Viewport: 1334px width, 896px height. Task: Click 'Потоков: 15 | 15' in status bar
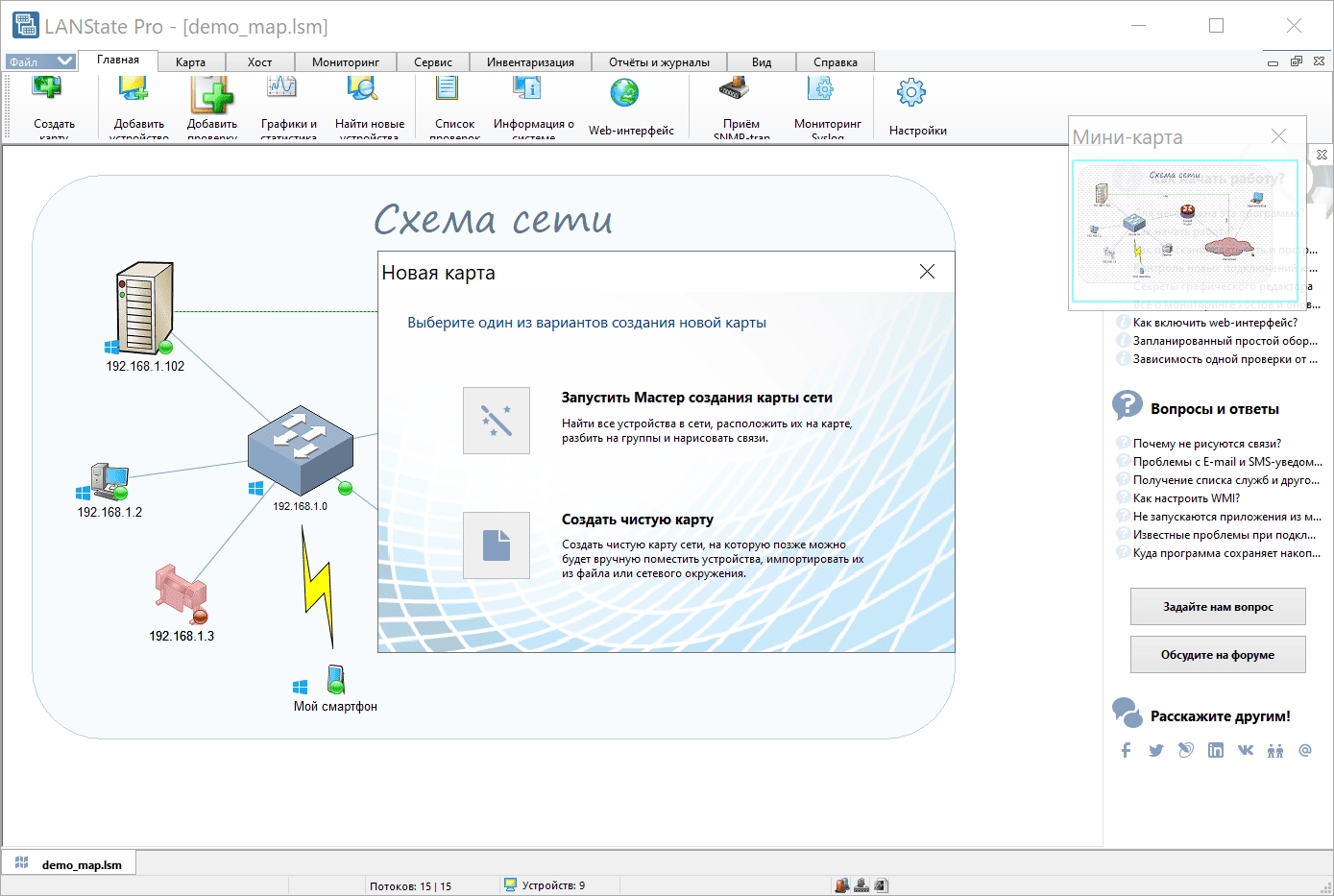(410, 886)
